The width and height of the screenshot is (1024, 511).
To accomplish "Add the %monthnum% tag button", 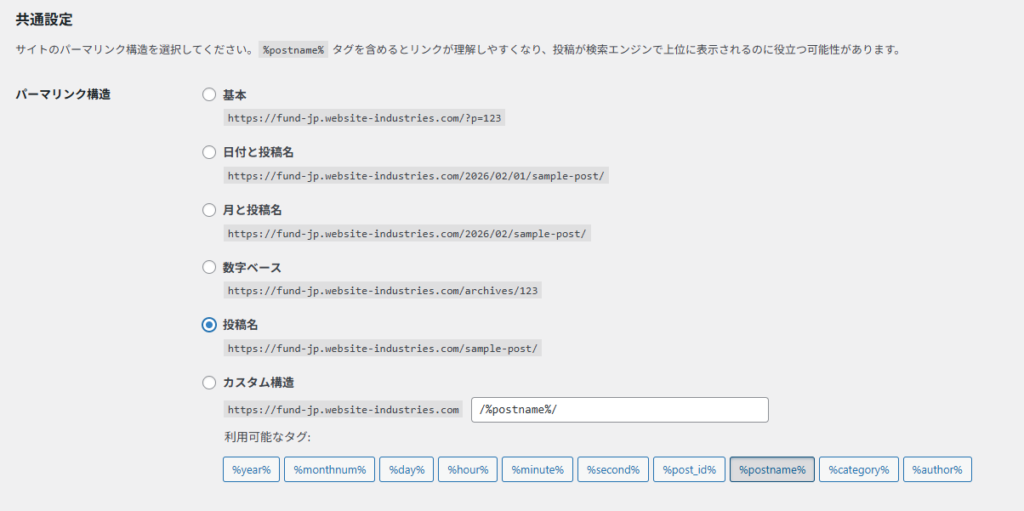I will (329, 470).
